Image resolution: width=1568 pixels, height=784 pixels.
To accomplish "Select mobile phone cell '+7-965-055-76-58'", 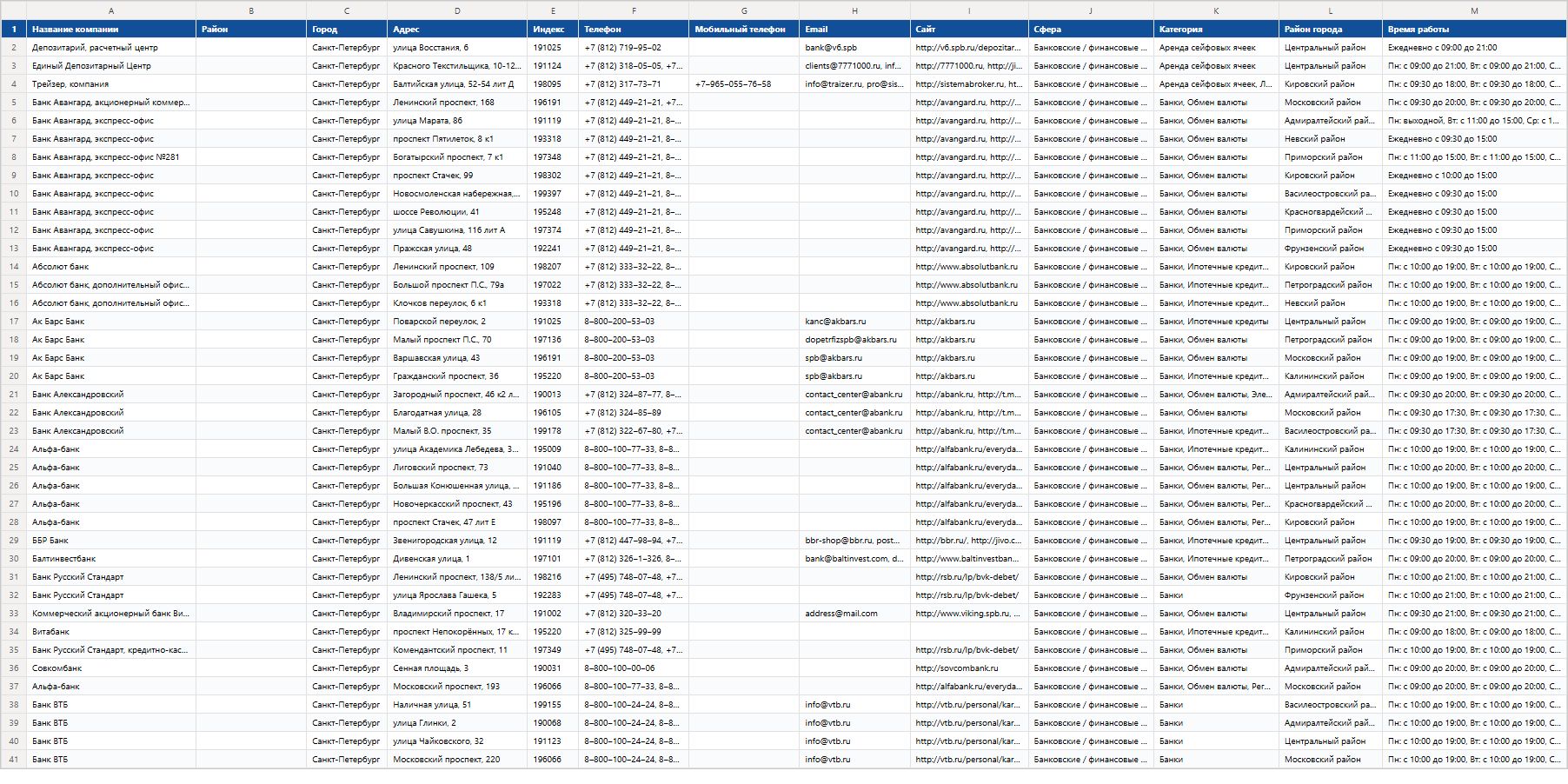I will click(x=744, y=83).
